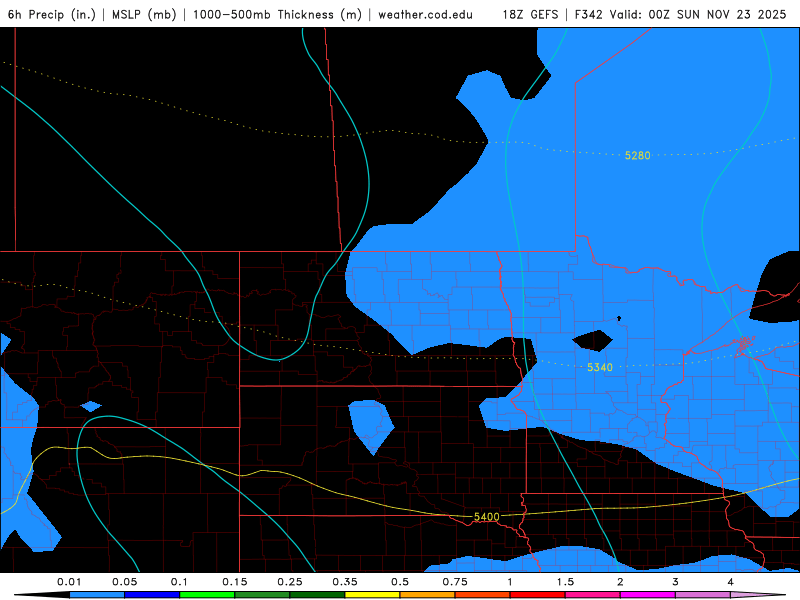Click the hot pink 1.5 legend swatch

click(593, 595)
